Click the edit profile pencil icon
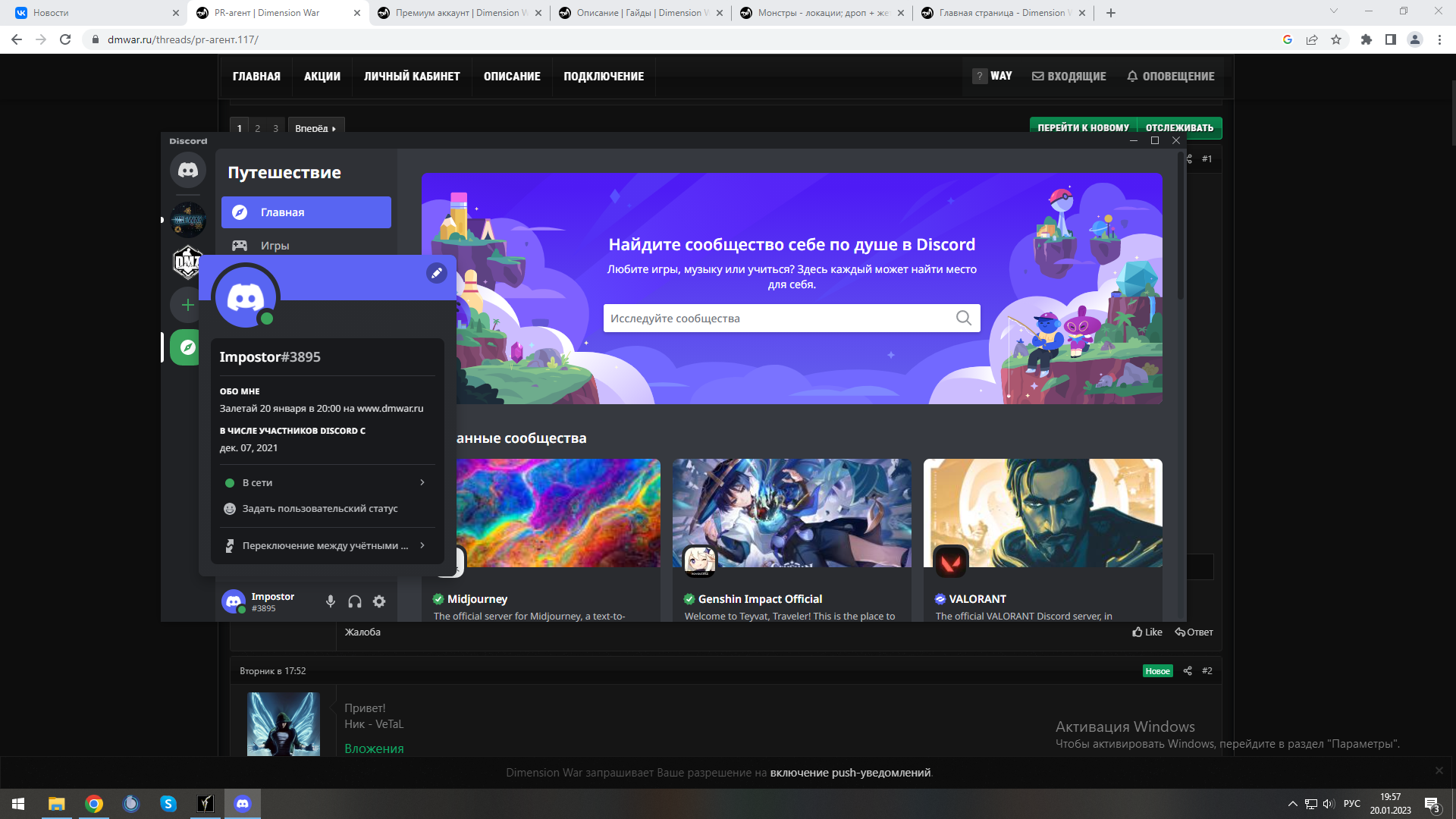The height and width of the screenshot is (819, 1456). pos(437,273)
